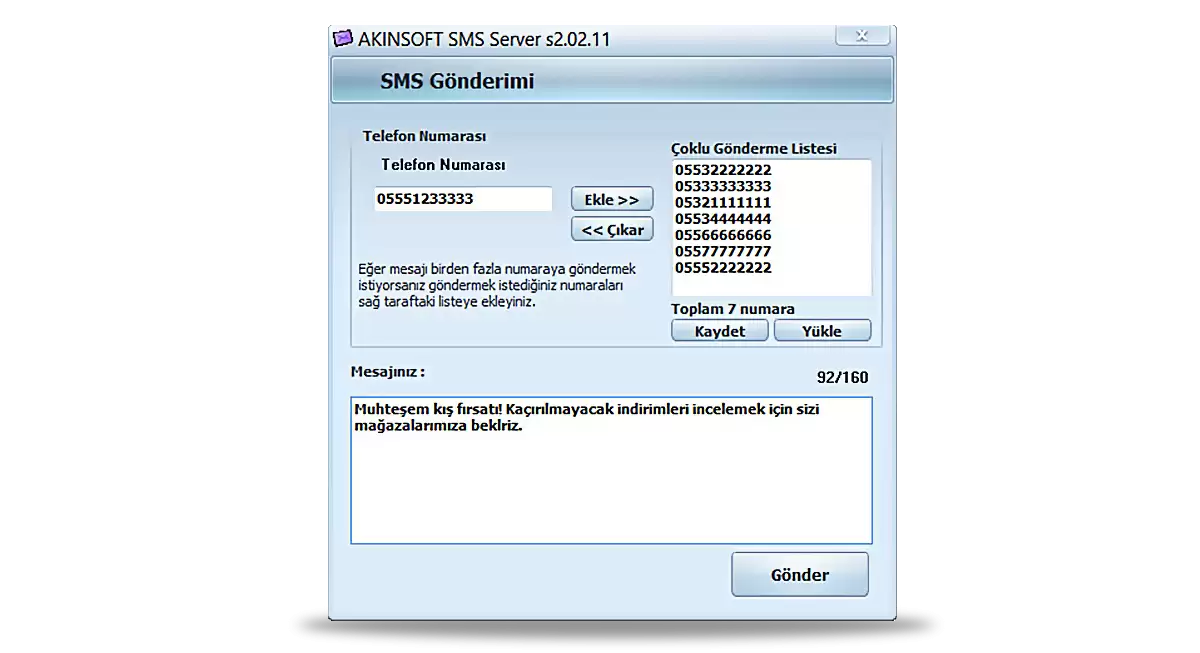Image resolution: width=1200 pixels, height=653 pixels.
Task: Click in the Mesajınız message text area
Action: 610,470
